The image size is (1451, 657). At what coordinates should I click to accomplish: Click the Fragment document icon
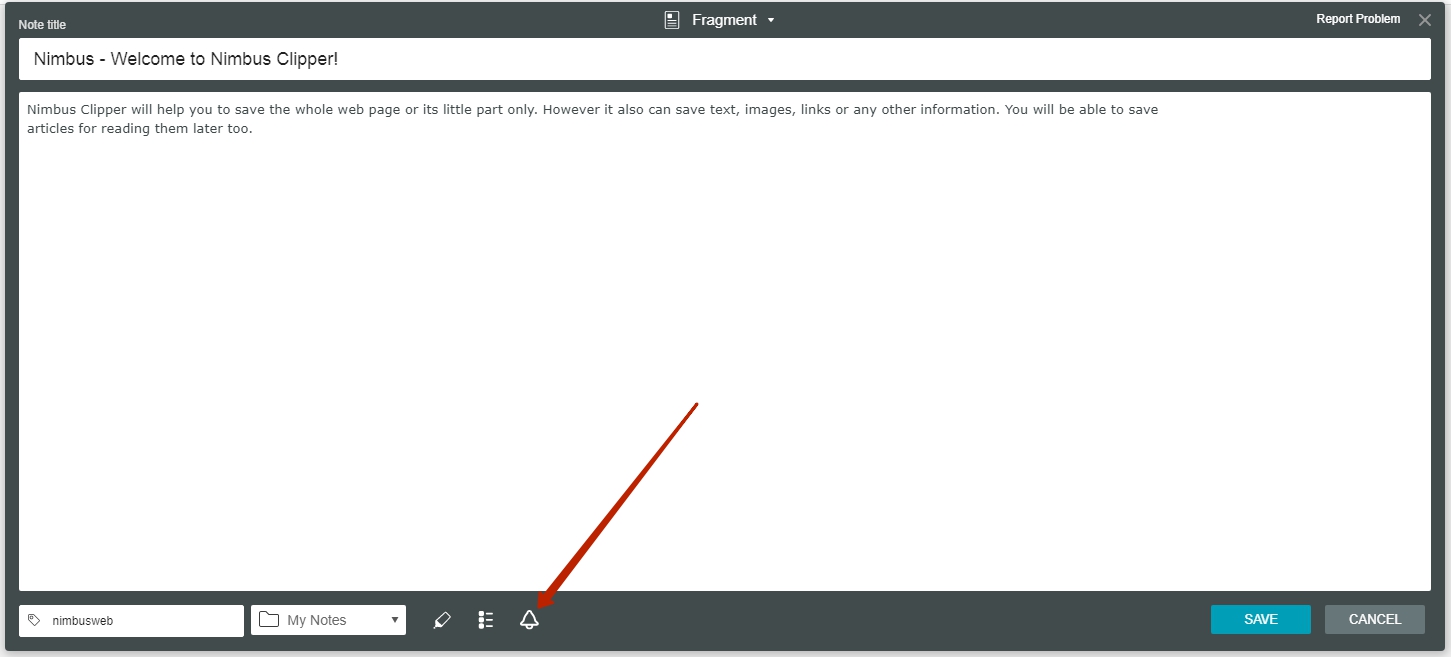click(672, 20)
